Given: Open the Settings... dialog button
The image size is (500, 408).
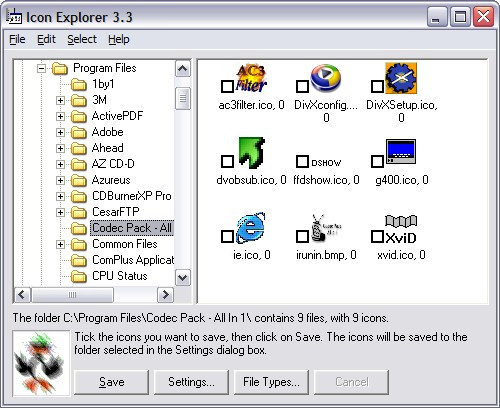Looking at the screenshot, I should (x=191, y=382).
